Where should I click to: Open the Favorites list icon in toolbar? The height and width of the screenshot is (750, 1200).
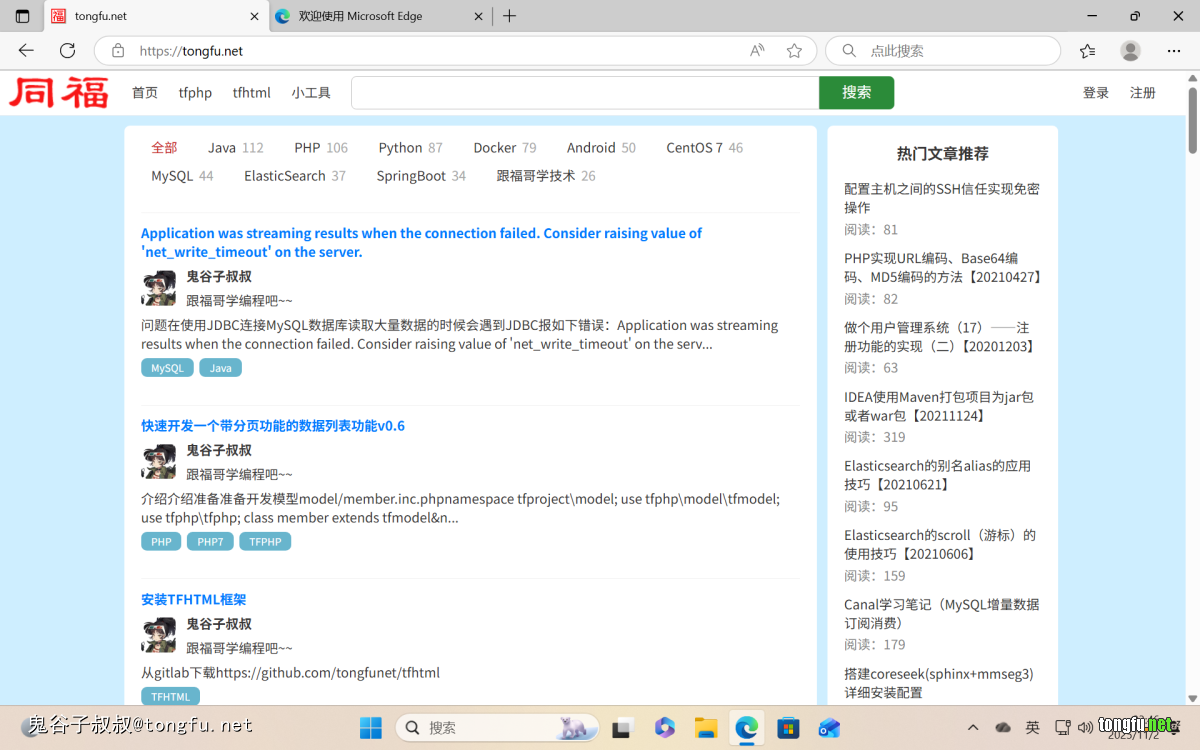pos(1088,51)
